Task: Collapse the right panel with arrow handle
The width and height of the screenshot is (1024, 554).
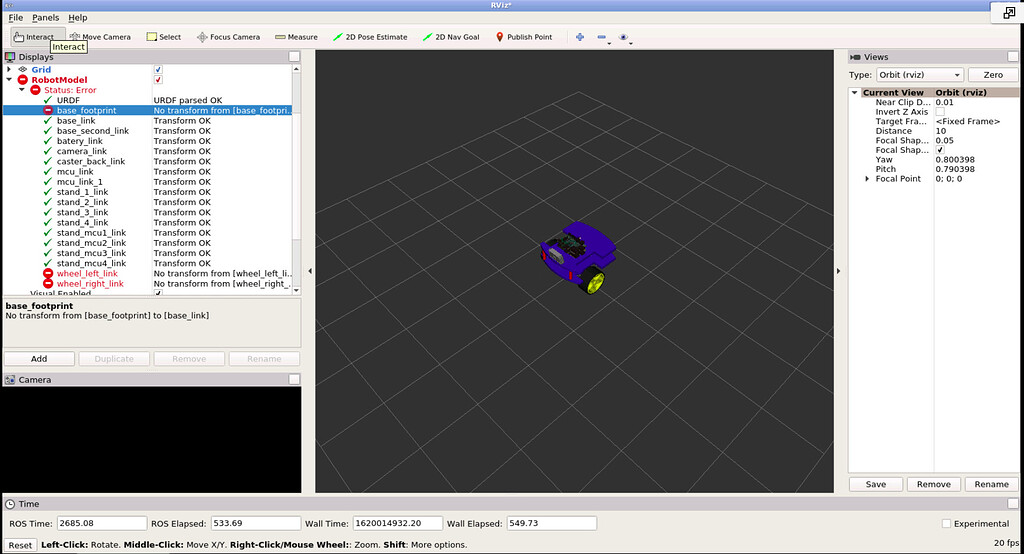Action: point(839,270)
